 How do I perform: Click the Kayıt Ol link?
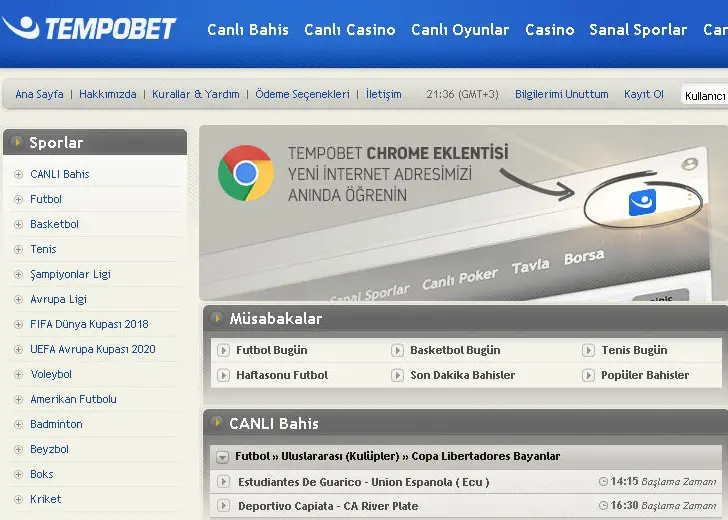click(x=644, y=94)
